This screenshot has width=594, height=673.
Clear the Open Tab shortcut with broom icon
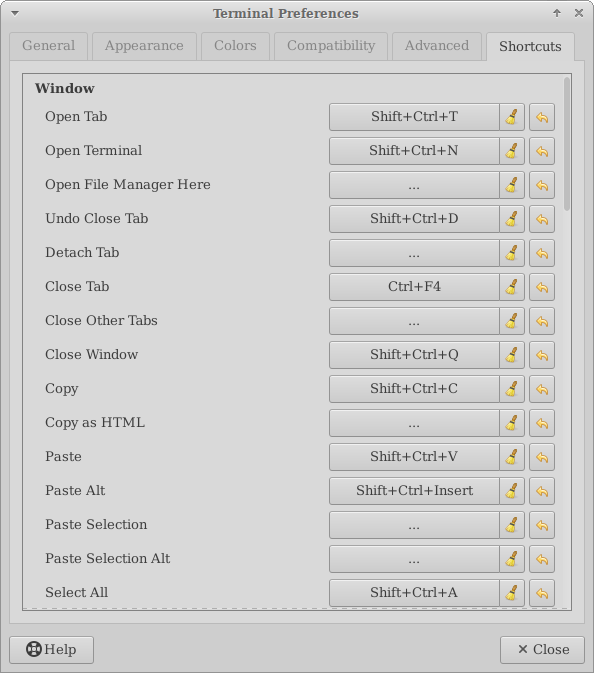pyautogui.click(x=512, y=117)
